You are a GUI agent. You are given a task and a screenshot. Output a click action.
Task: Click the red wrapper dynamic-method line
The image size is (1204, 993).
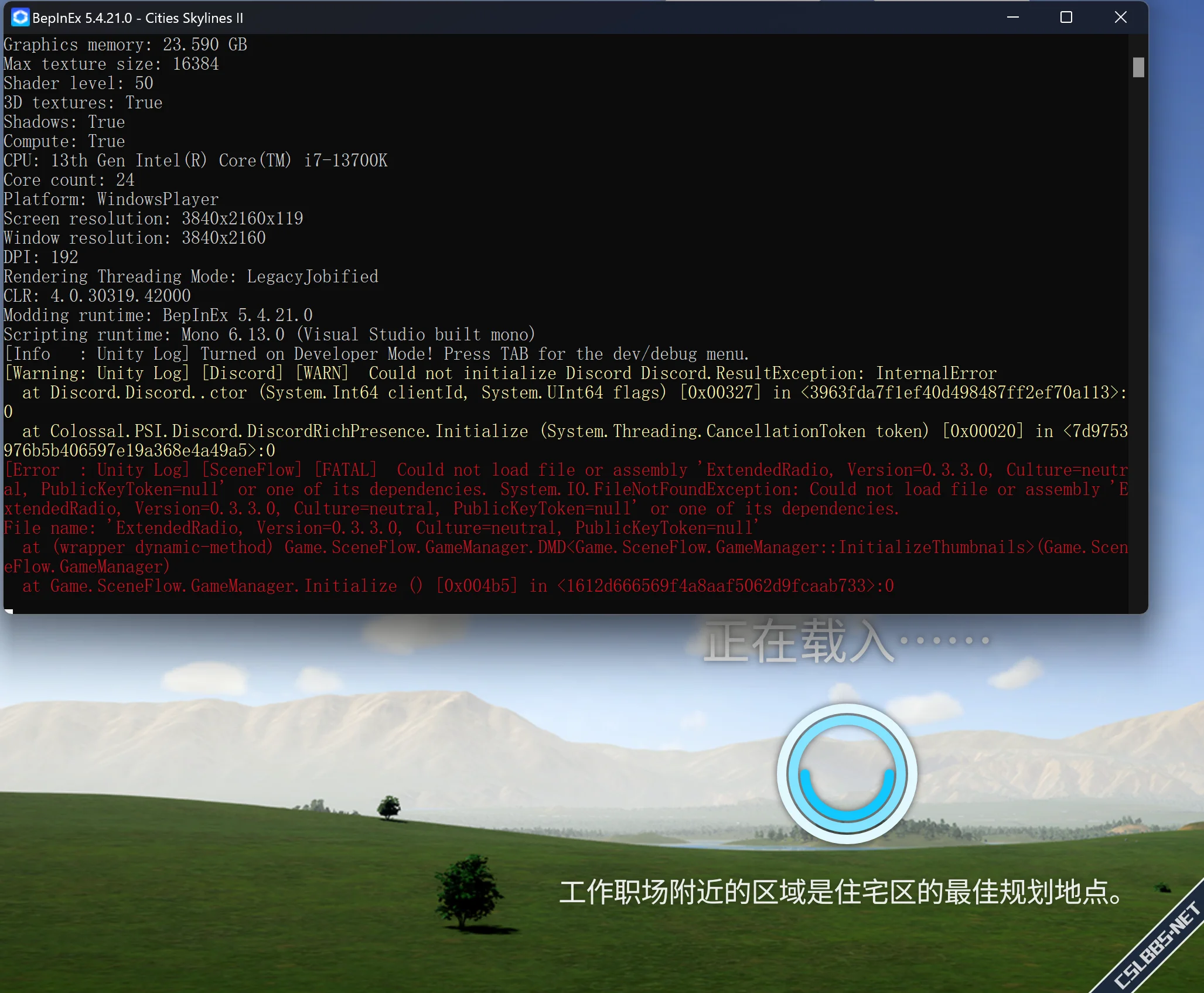[565, 557]
